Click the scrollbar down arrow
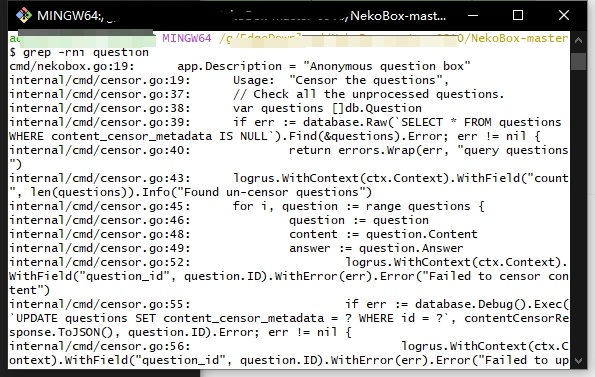595x377 pixels. point(578,361)
